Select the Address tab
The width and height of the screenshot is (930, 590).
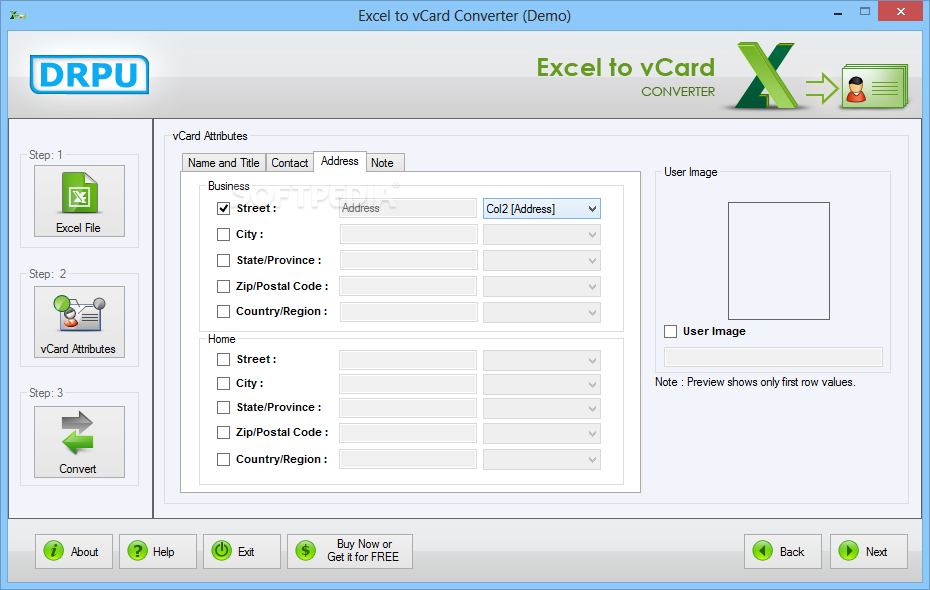tap(340, 161)
